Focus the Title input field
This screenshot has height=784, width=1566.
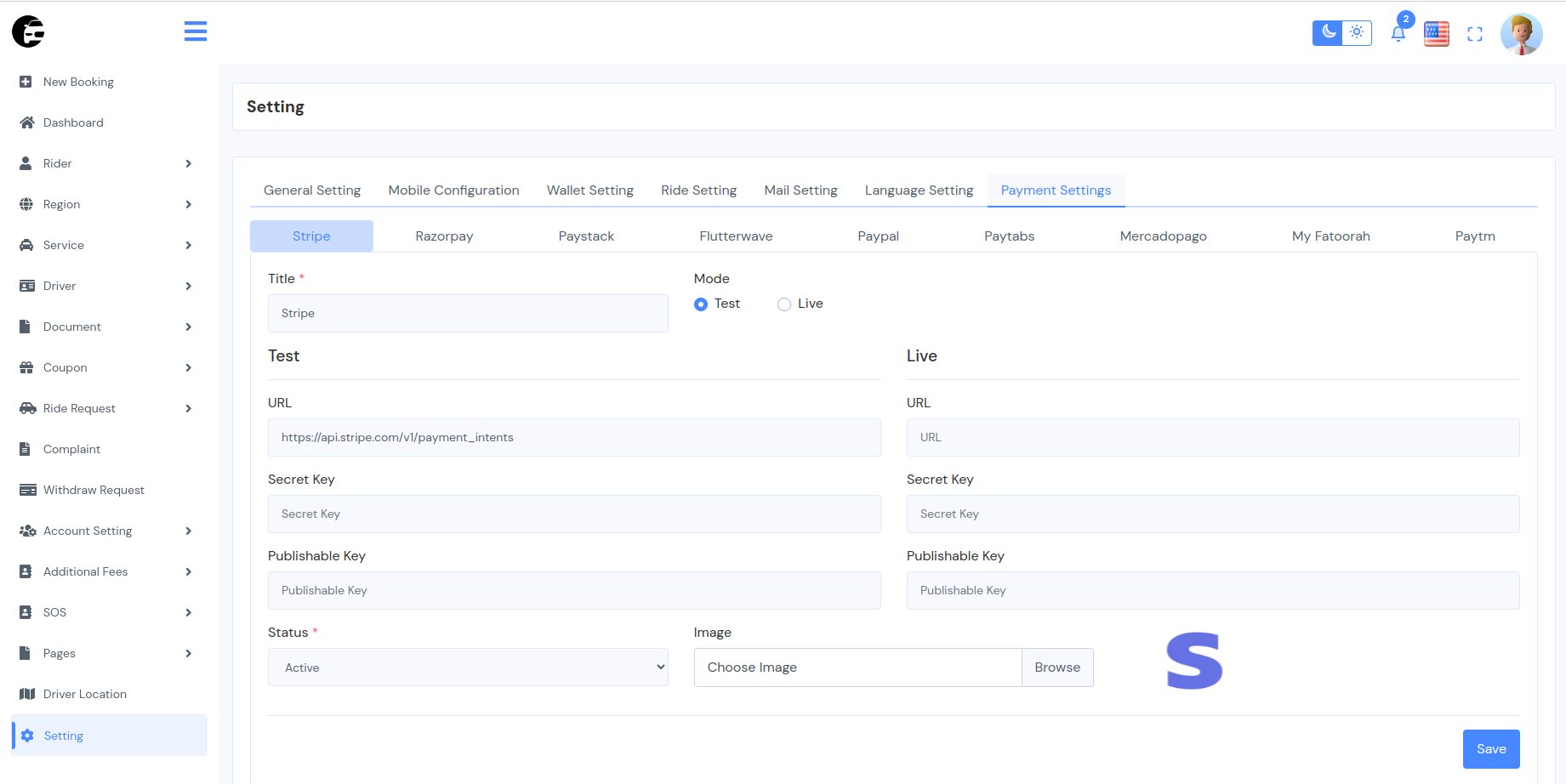click(x=468, y=313)
